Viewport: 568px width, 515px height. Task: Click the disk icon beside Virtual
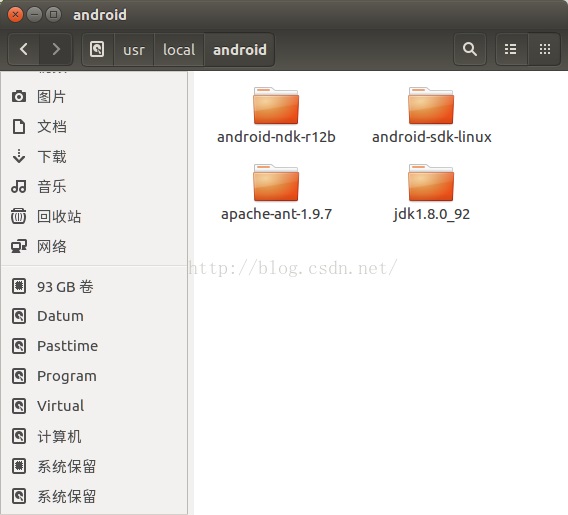pos(19,406)
